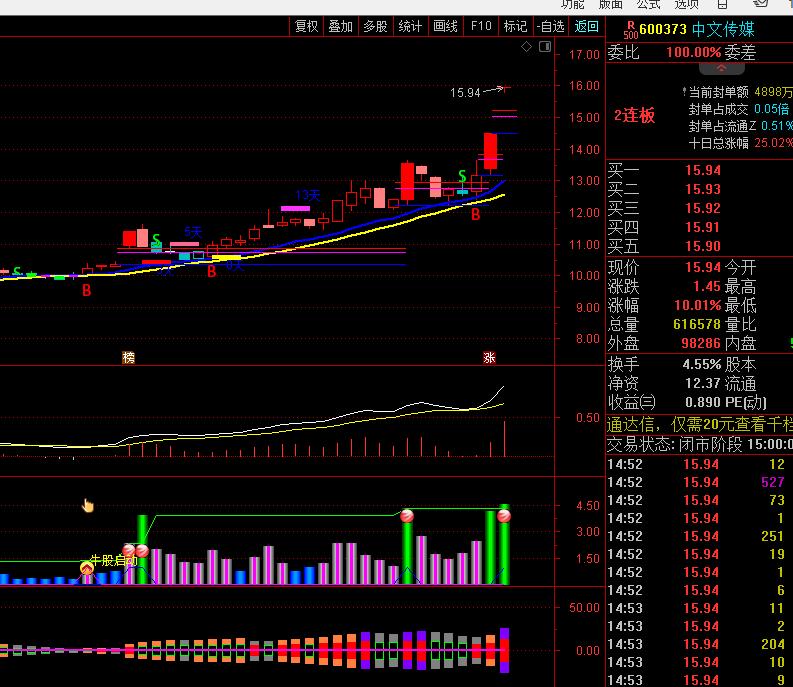Click the red B buy marker below latest candles

pos(476,214)
